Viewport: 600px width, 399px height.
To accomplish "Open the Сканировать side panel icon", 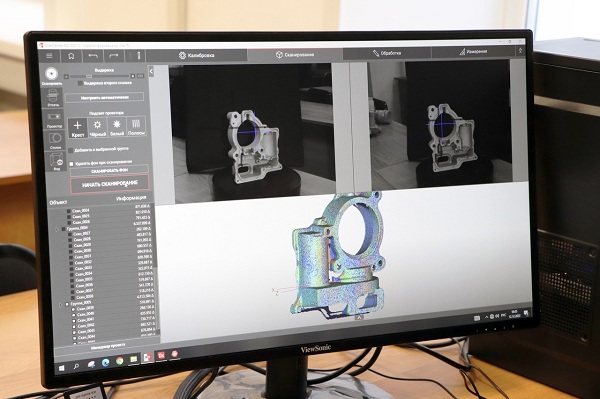I will pos(51,75).
